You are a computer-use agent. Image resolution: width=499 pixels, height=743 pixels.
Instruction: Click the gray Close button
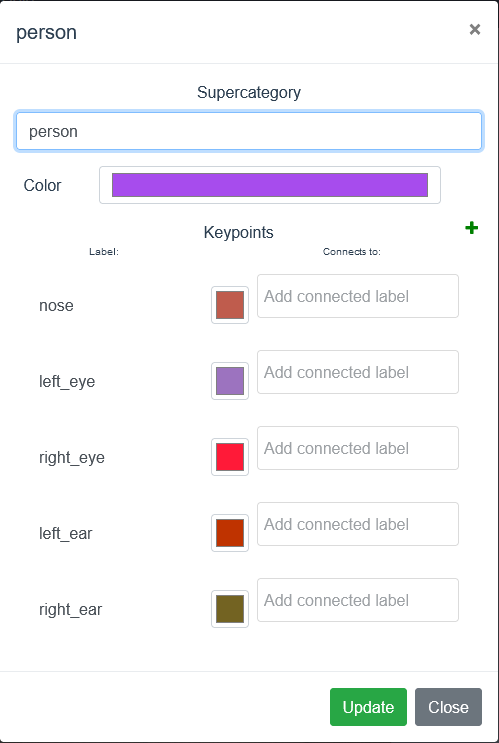[448, 707]
